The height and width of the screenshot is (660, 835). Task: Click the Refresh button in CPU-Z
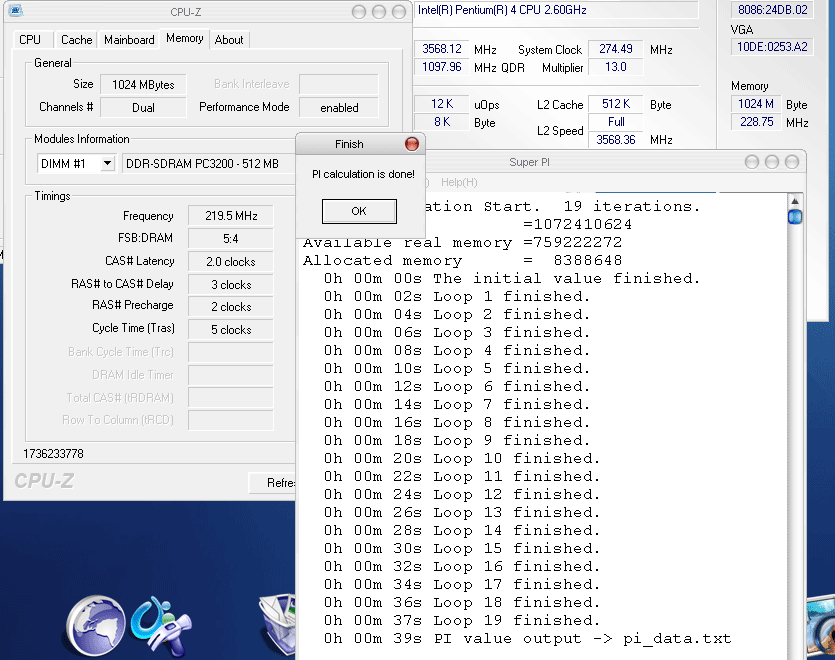coord(273,483)
